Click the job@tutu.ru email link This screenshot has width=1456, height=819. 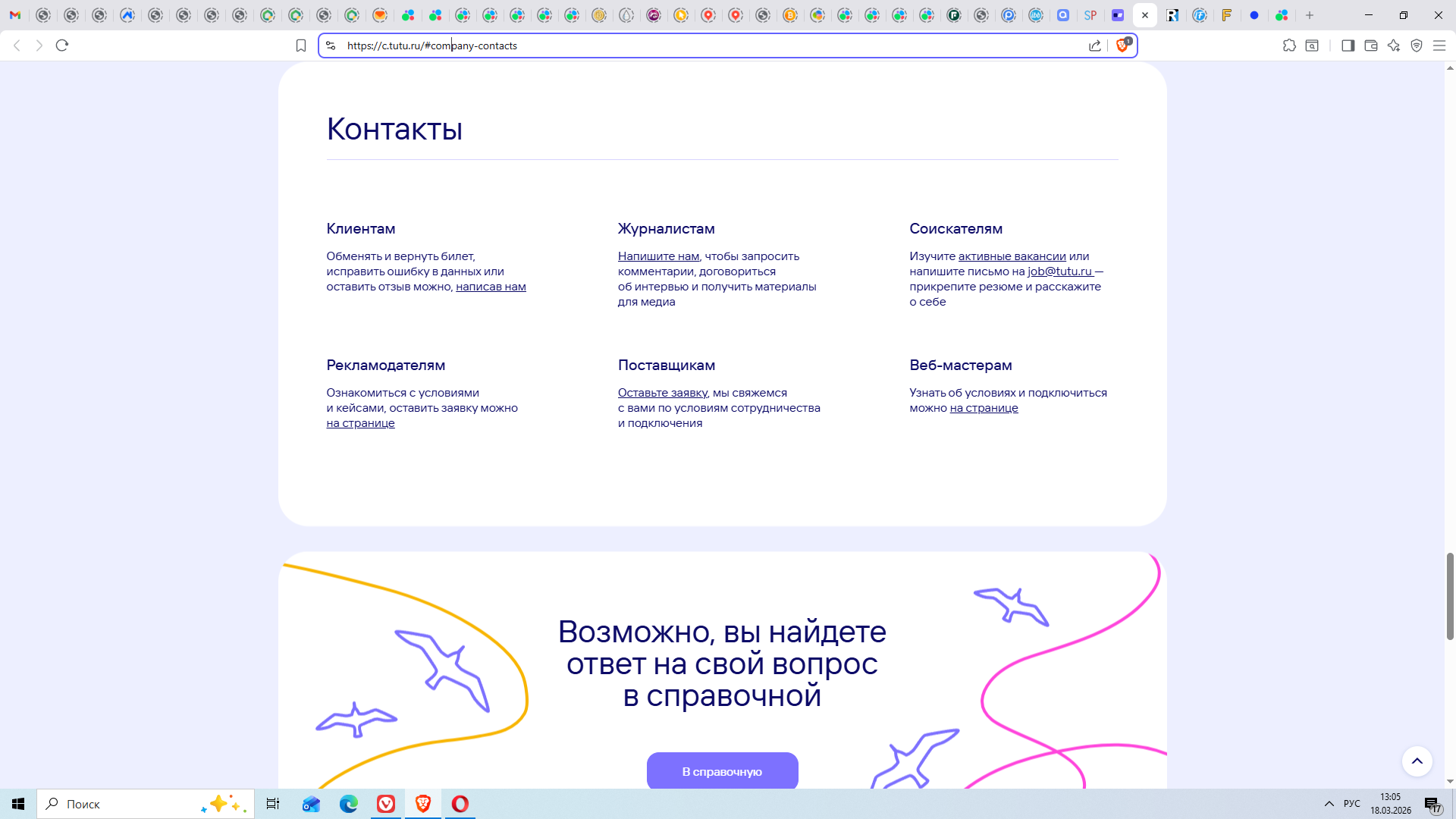(1059, 271)
